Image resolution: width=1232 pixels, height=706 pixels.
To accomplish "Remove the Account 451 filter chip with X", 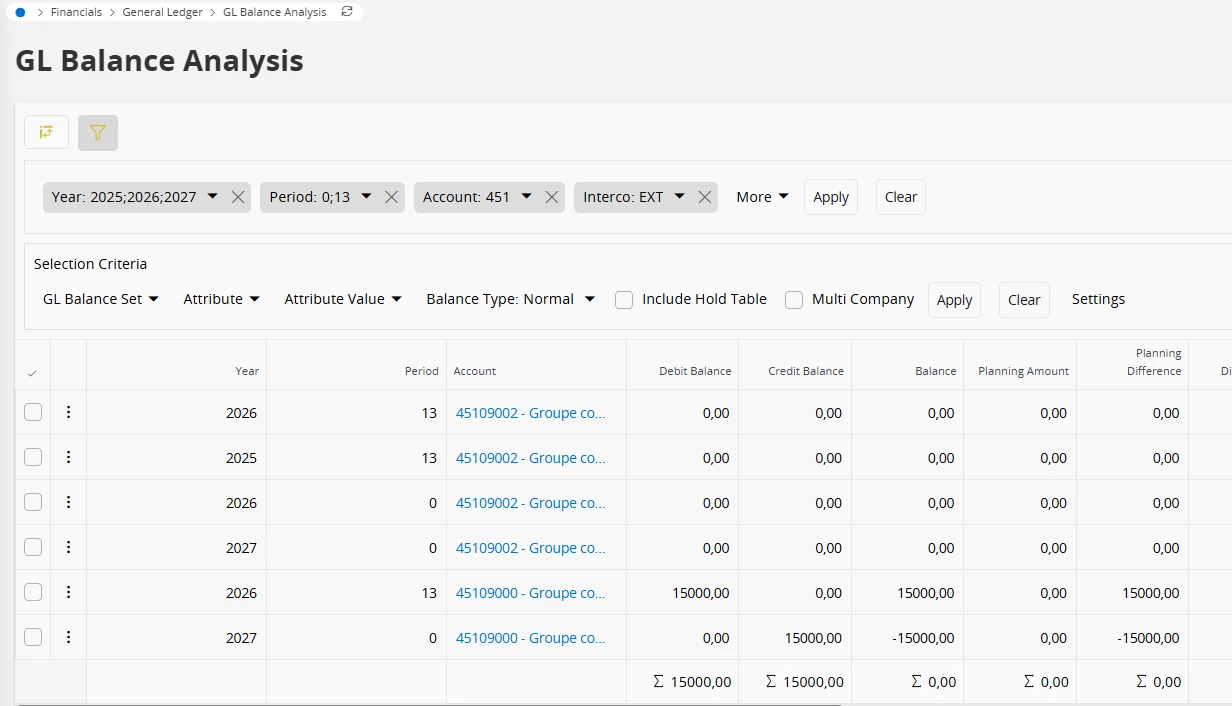I will (552, 197).
